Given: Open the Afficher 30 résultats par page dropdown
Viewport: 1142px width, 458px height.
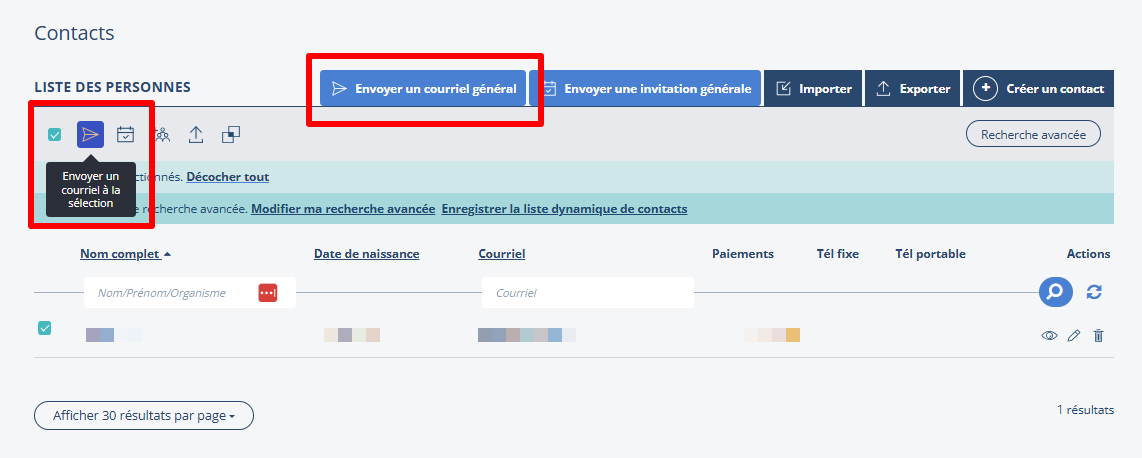Looking at the screenshot, I should 144,416.
